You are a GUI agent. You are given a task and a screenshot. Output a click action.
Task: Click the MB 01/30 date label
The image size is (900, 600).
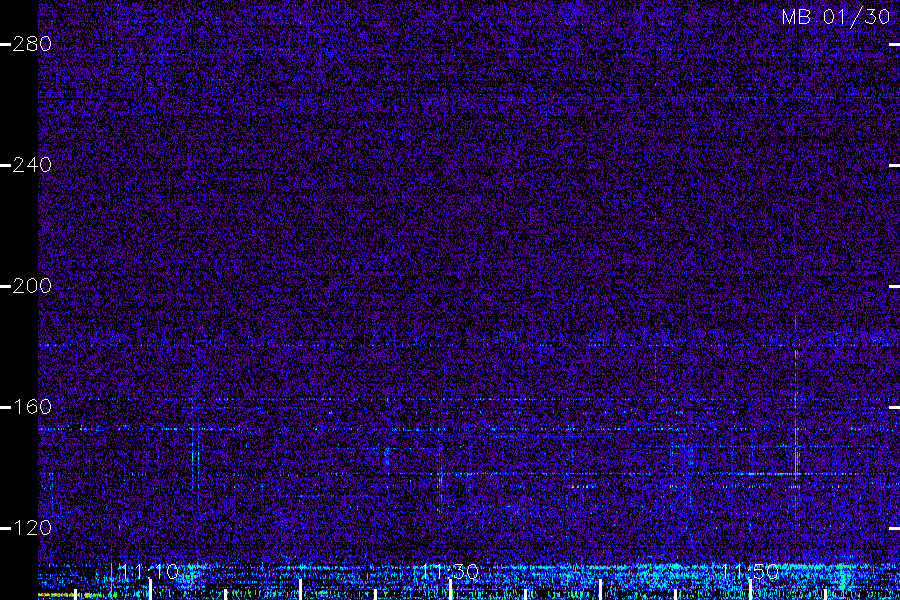tap(836, 17)
